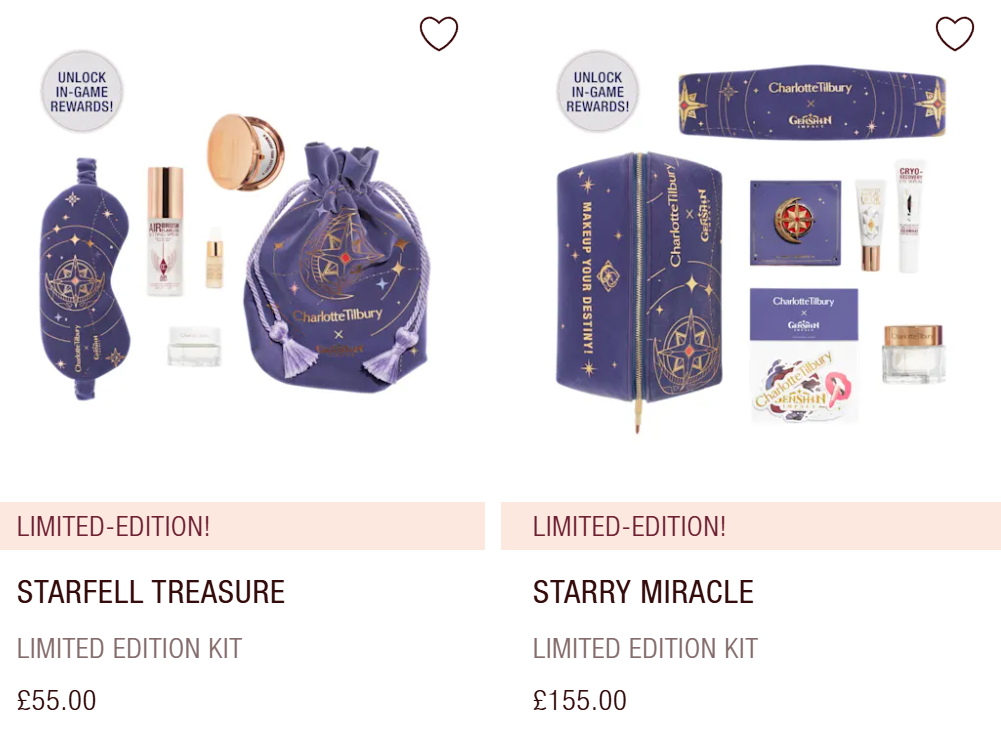Click the Genshin Impact headband image
Screen dimensions: 1001x731
tap(811, 102)
